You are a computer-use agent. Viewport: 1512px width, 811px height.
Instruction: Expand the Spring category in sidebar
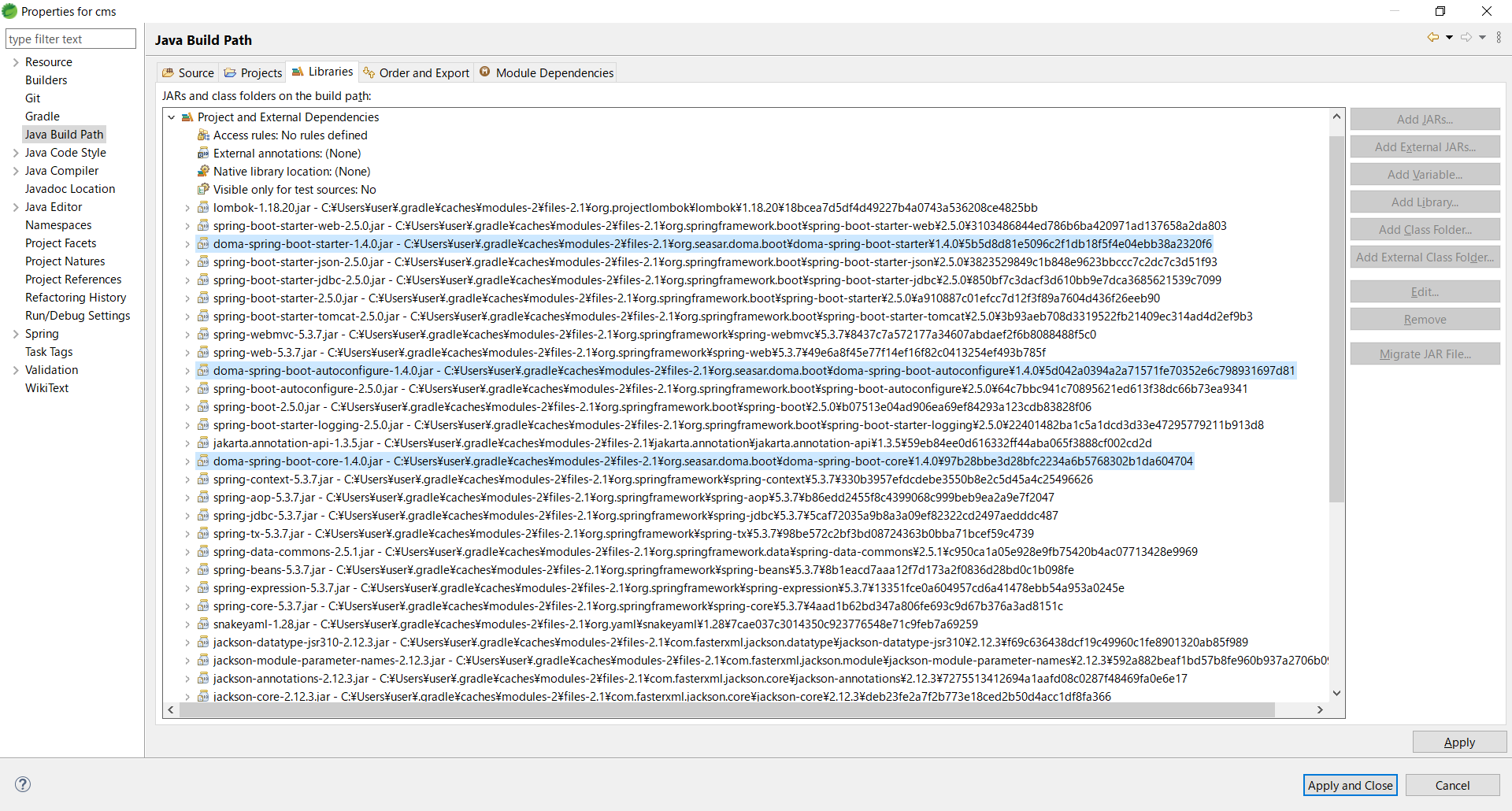pyautogui.click(x=15, y=334)
